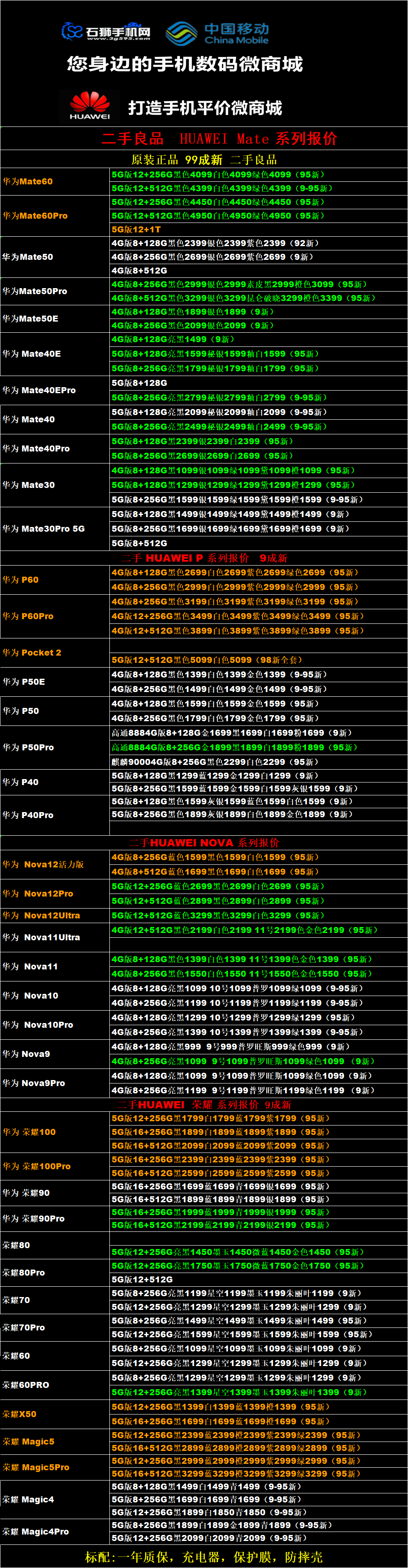
Task: Select the 华为Mate50E model label
Action: click(x=30, y=318)
